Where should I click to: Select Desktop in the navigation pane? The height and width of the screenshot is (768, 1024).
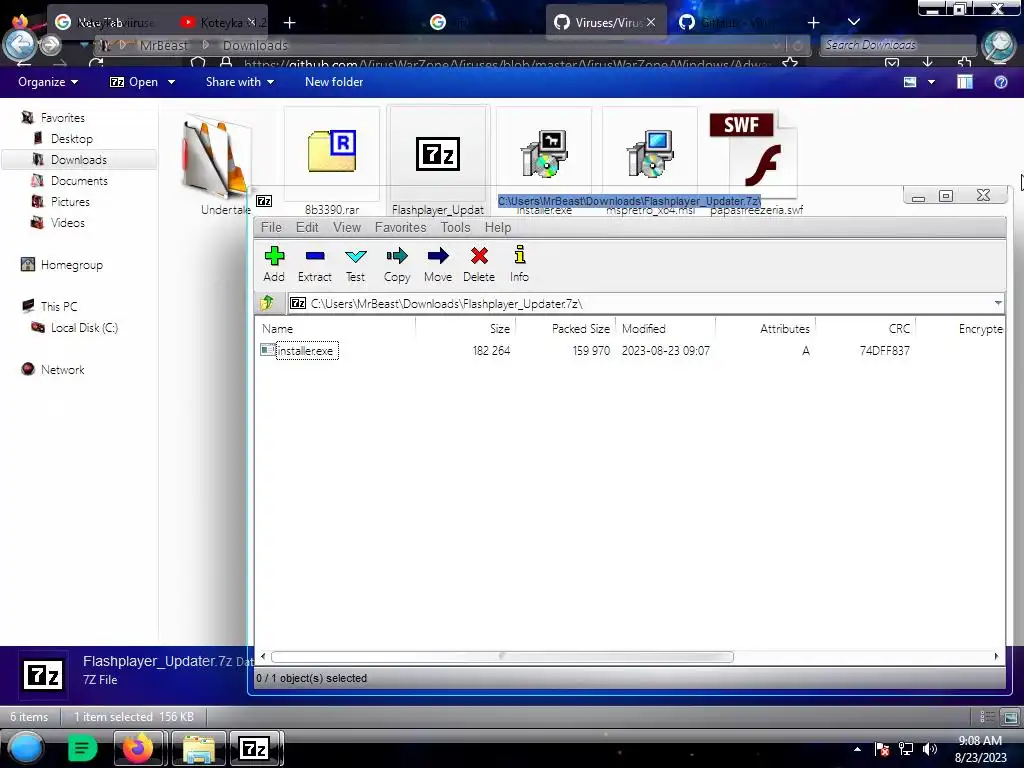pos(72,138)
